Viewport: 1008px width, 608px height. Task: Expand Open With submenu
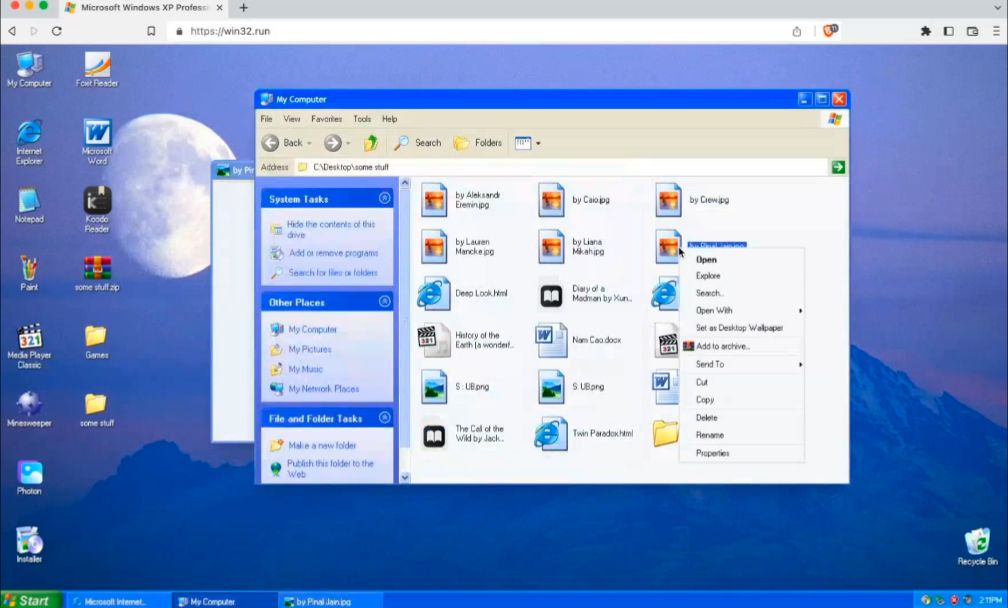tap(741, 310)
